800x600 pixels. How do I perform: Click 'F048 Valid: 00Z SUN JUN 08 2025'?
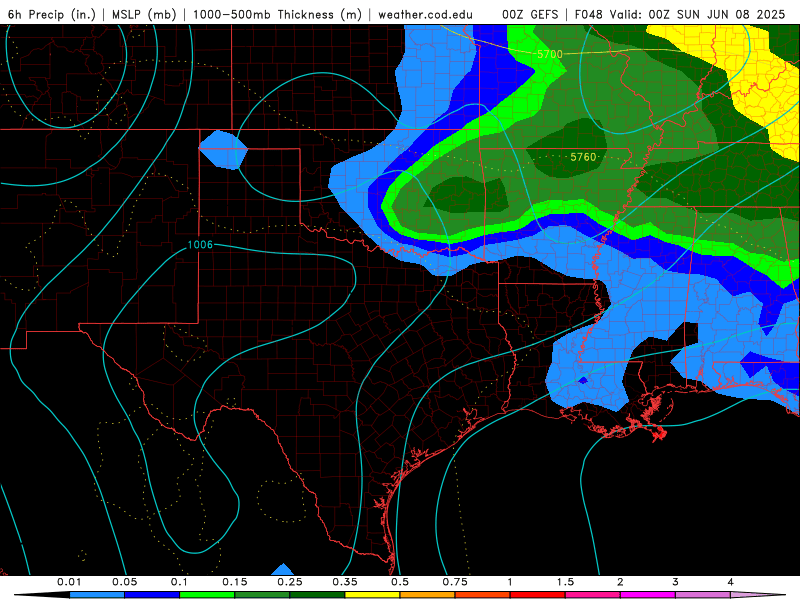[x=680, y=14]
